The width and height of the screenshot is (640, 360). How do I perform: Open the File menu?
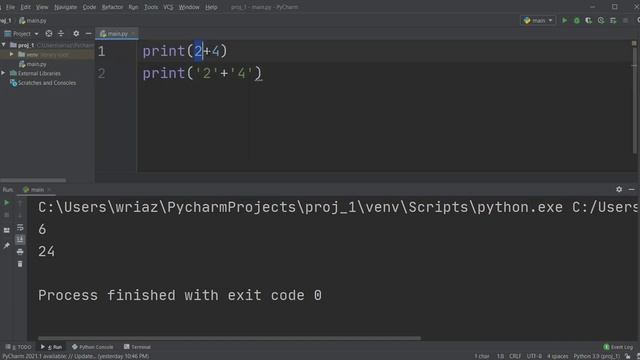coord(10,7)
